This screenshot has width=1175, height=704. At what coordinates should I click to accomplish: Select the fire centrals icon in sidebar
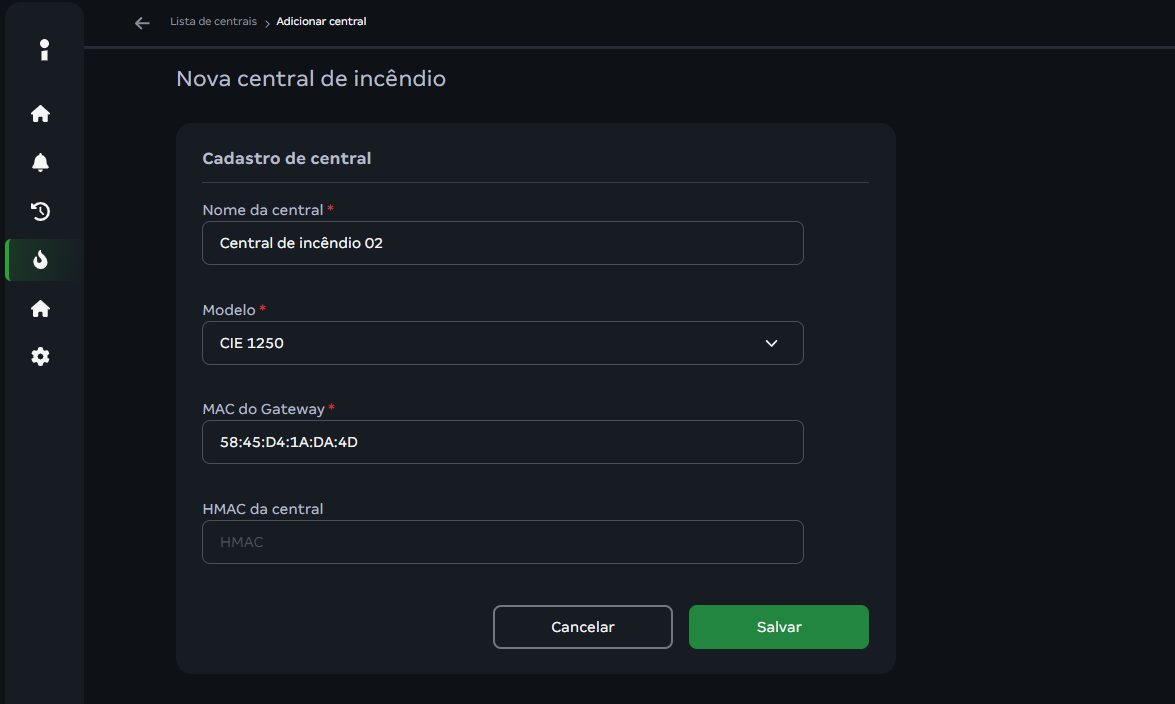(41, 260)
